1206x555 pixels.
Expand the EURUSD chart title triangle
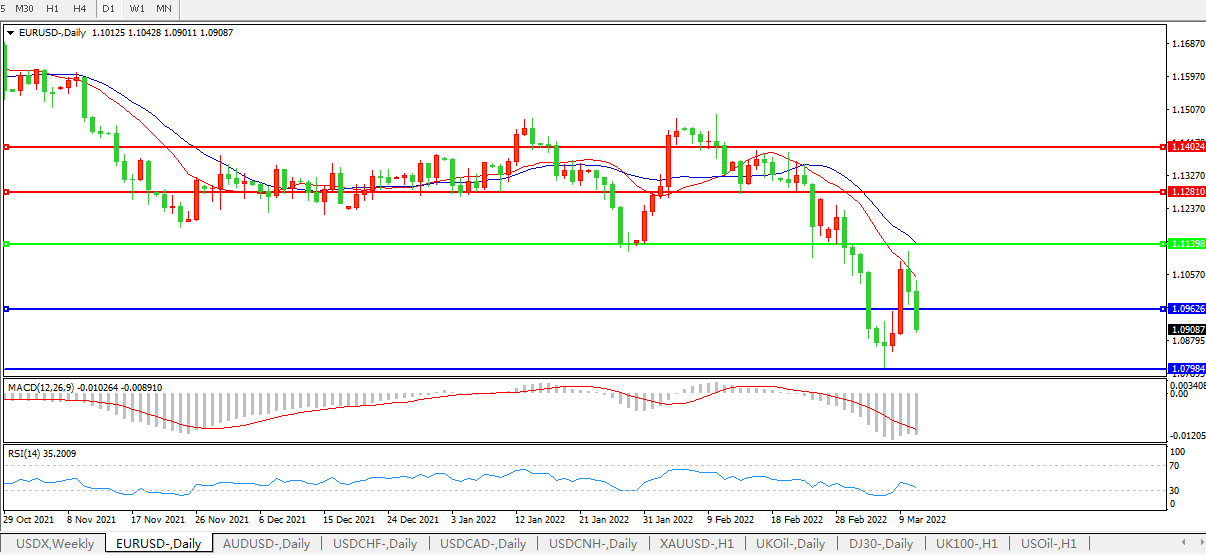point(10,33)
